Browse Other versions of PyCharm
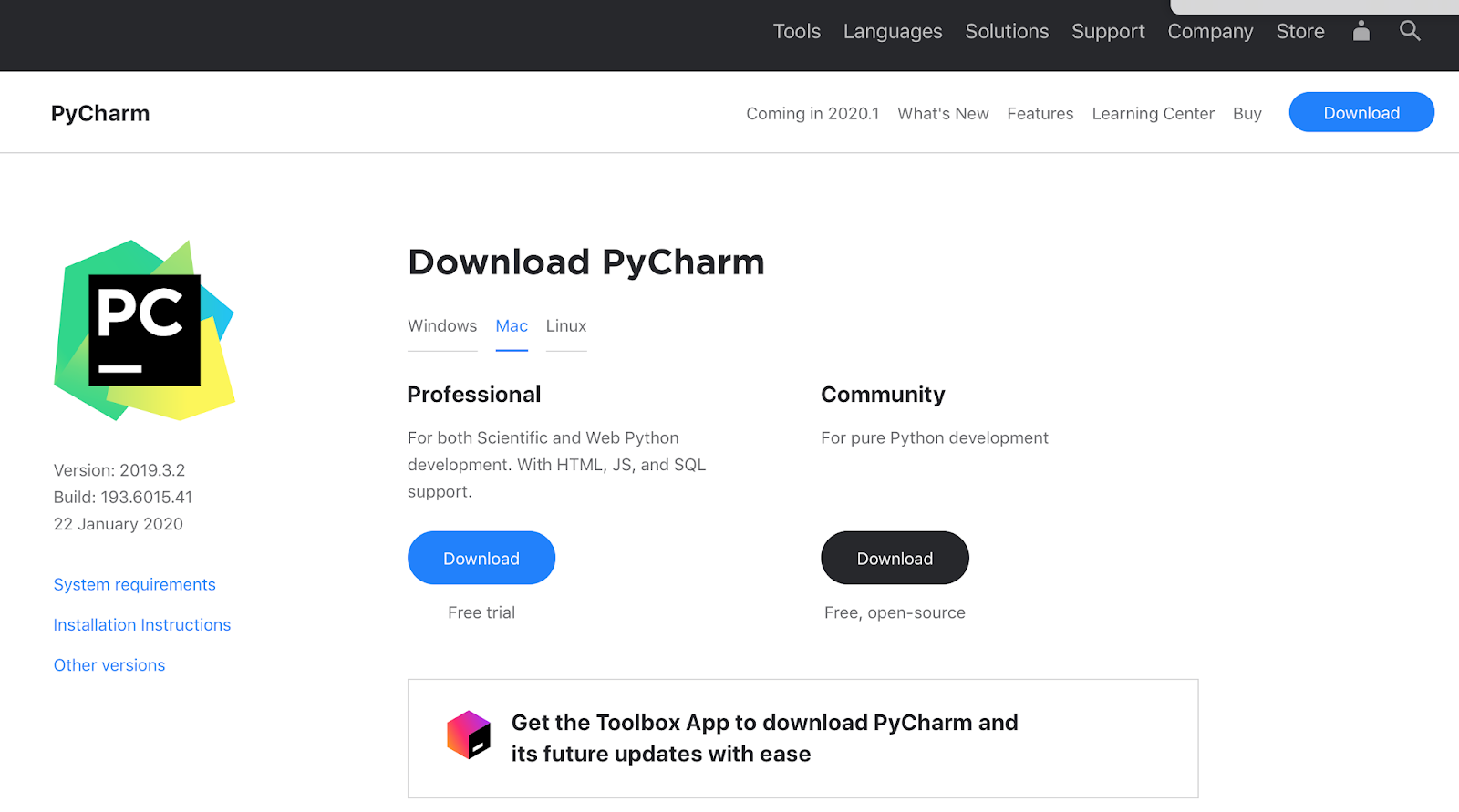Image resolution: width=1459 pixels, height=812 pixels. point(109,664)
